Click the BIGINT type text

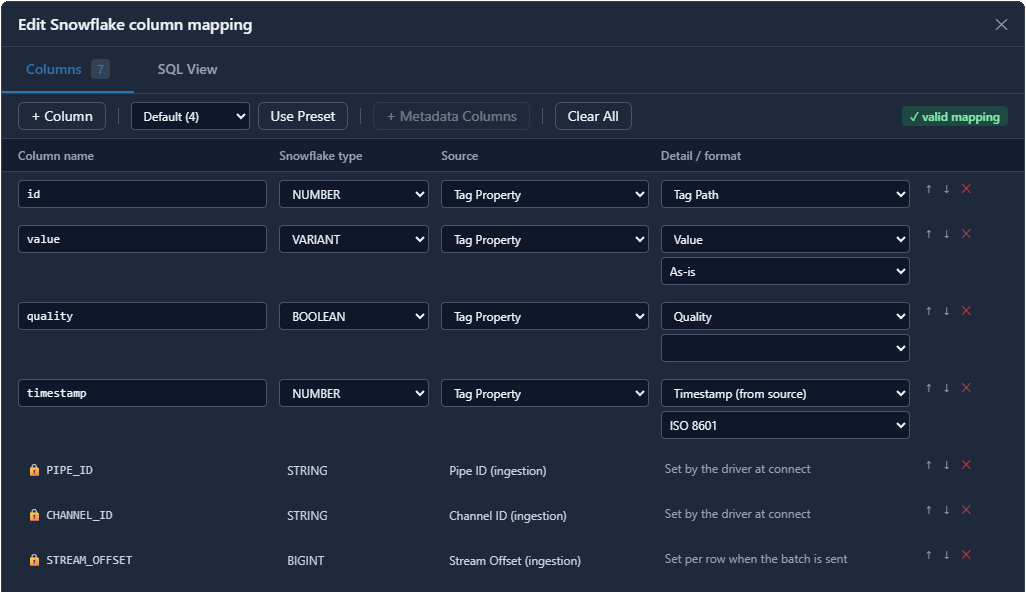point(306,561)
